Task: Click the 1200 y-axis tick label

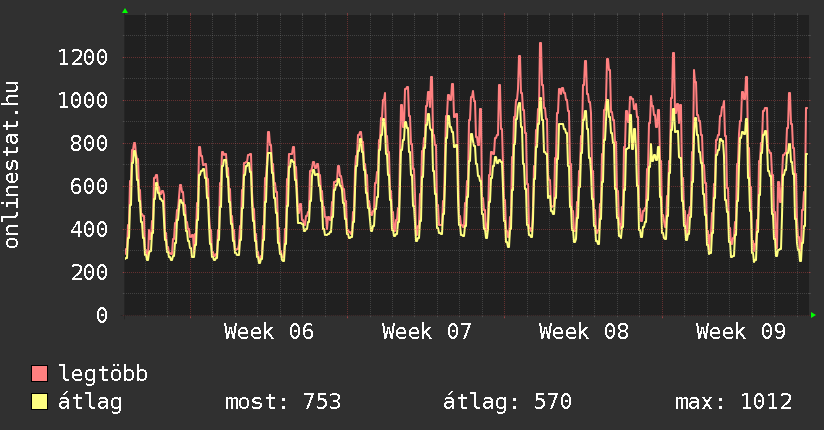Action: (82, 57)
